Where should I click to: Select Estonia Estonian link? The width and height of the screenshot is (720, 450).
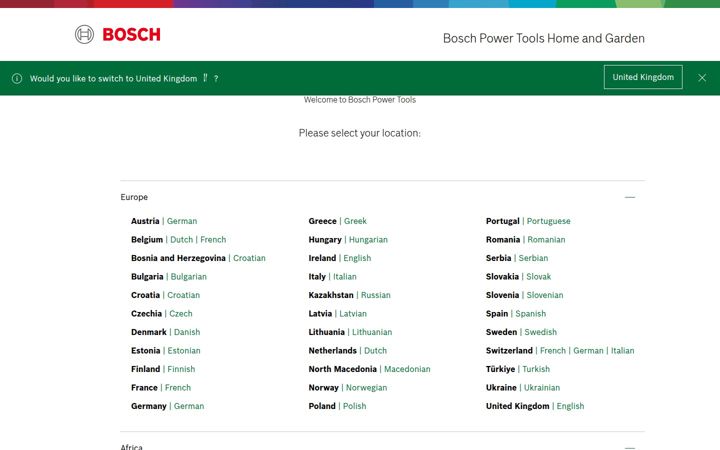tap(184, 350)
